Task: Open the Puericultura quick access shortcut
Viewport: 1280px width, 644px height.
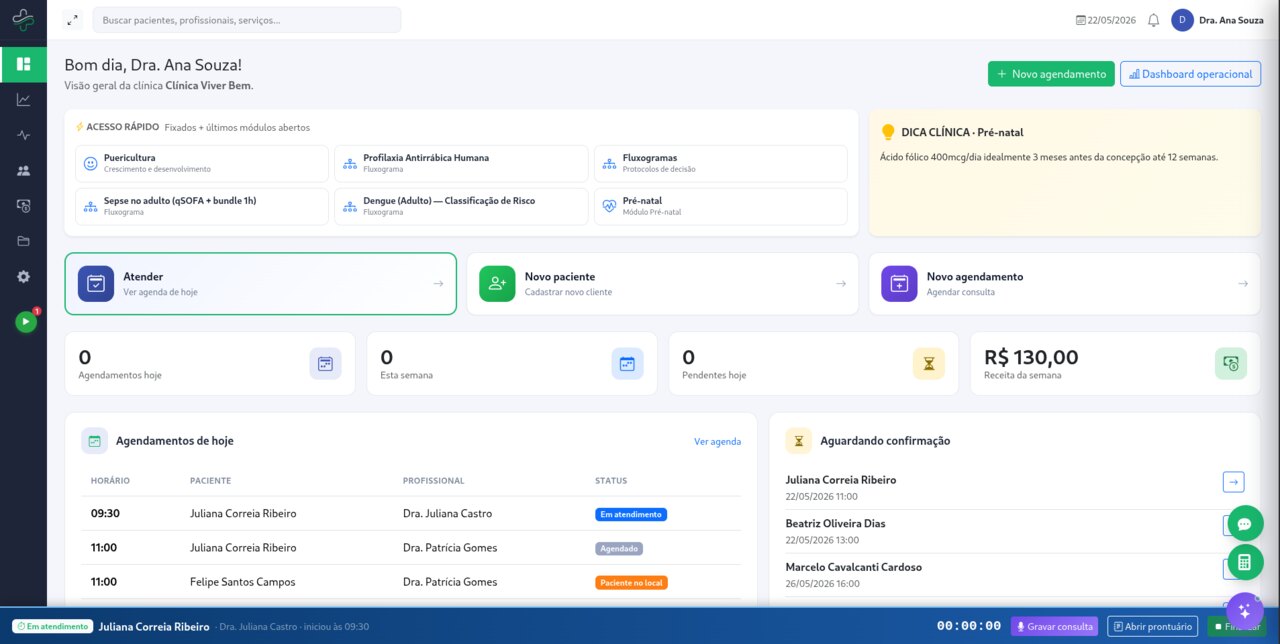Action: pyautogui.click(x=202, y=163)
